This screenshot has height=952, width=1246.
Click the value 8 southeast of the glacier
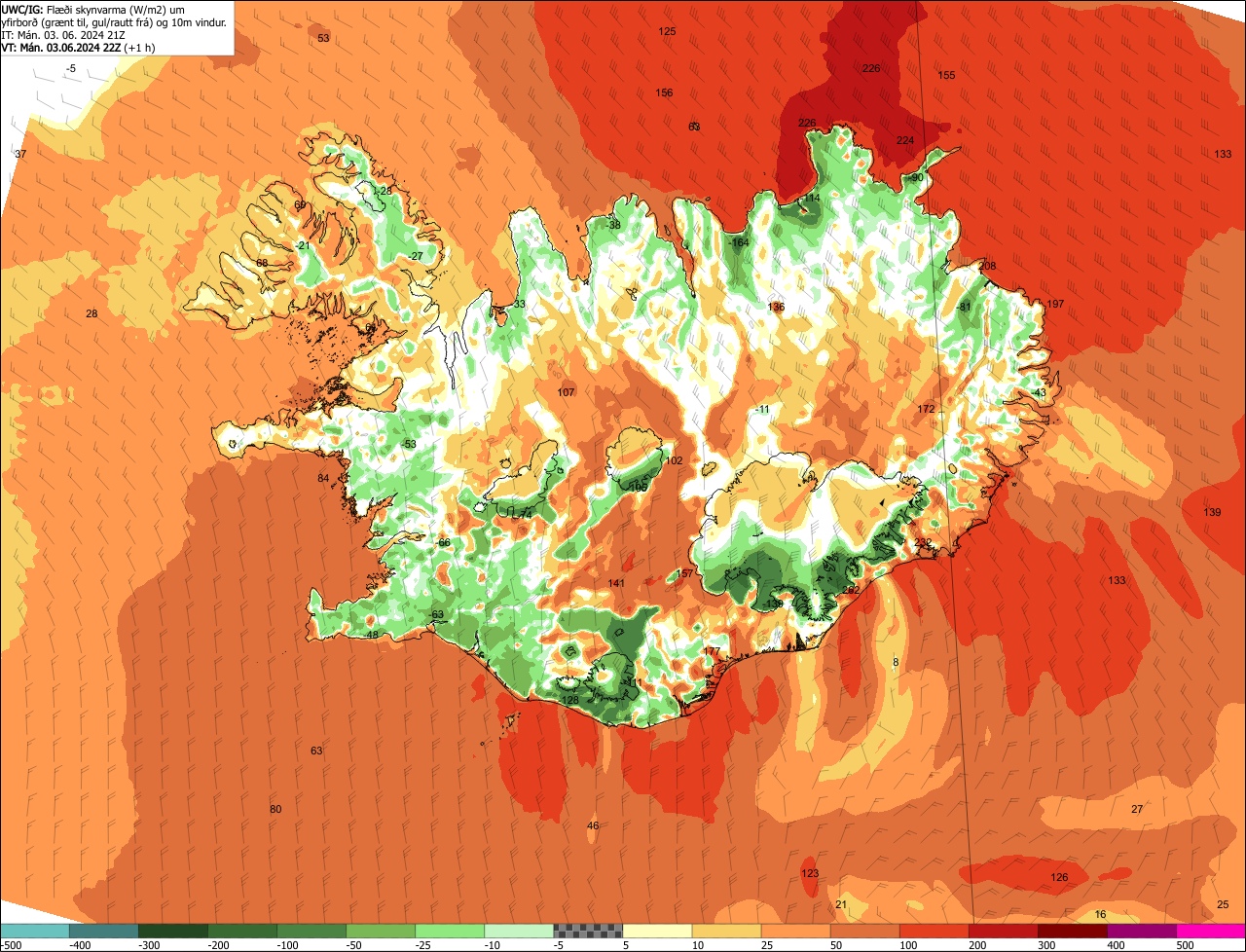897,662
